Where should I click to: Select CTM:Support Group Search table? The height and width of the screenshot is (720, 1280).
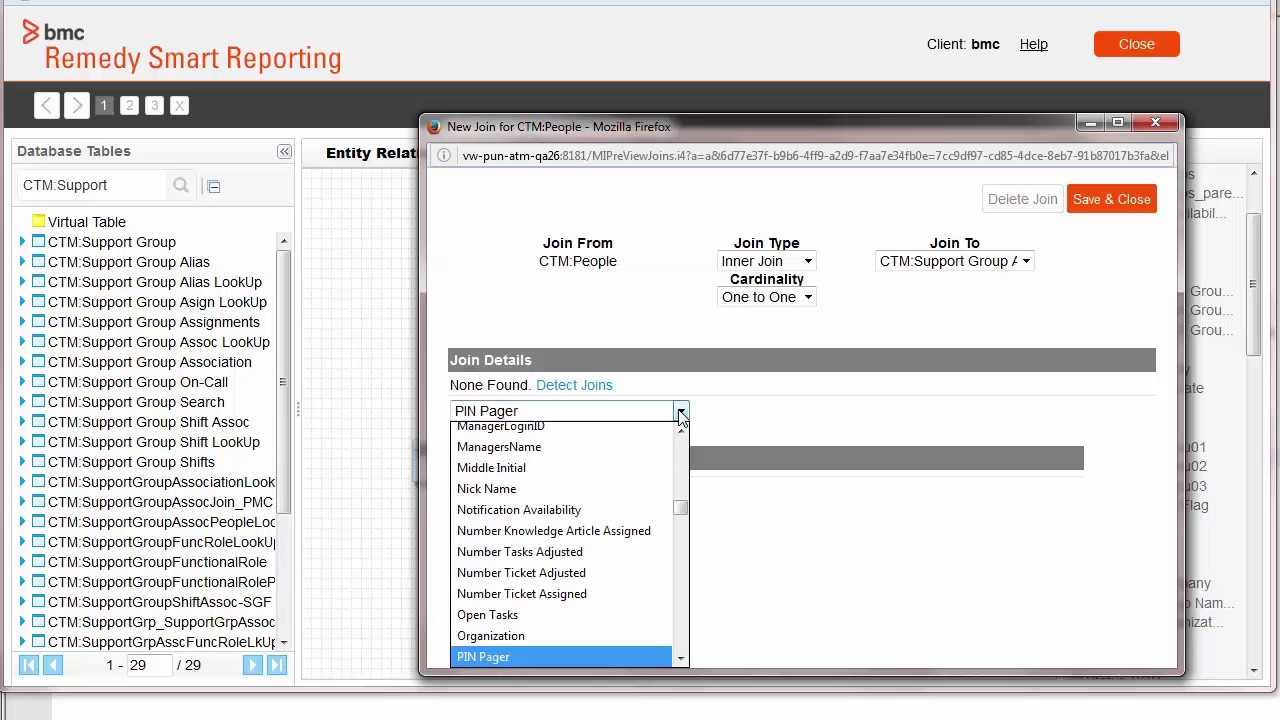[136, 401]
